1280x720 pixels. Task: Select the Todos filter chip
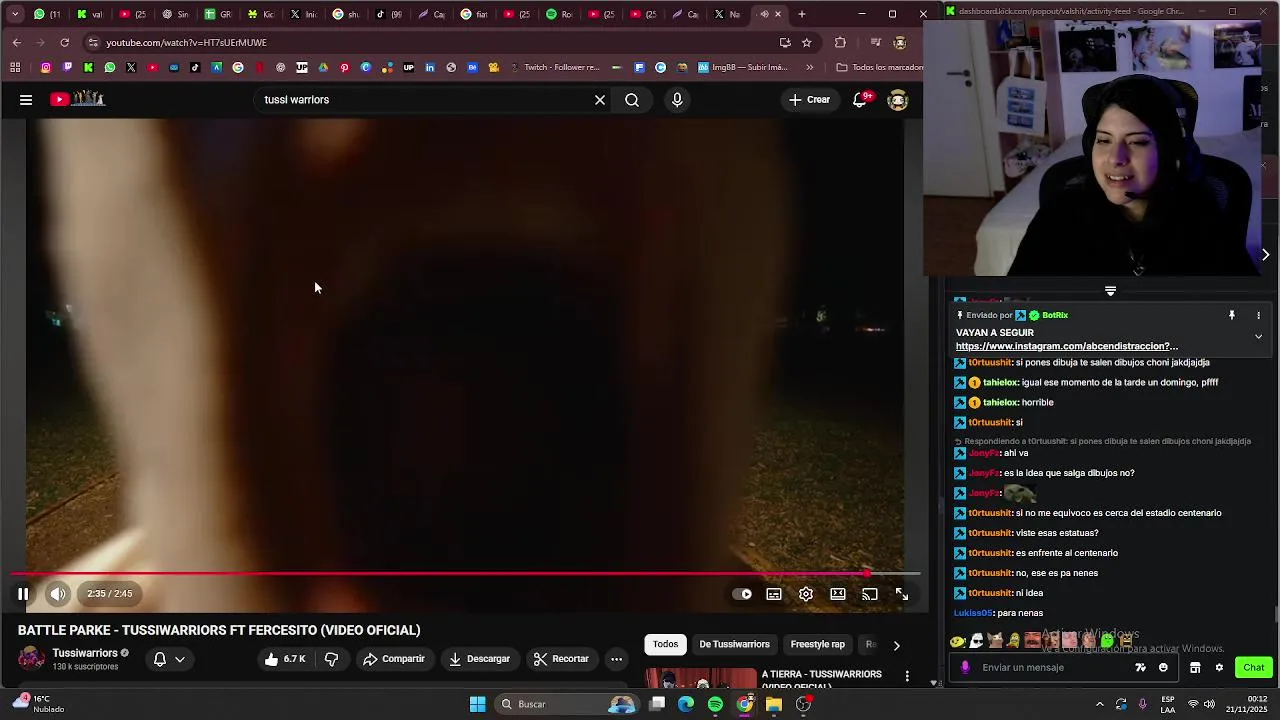coord(665,645)
